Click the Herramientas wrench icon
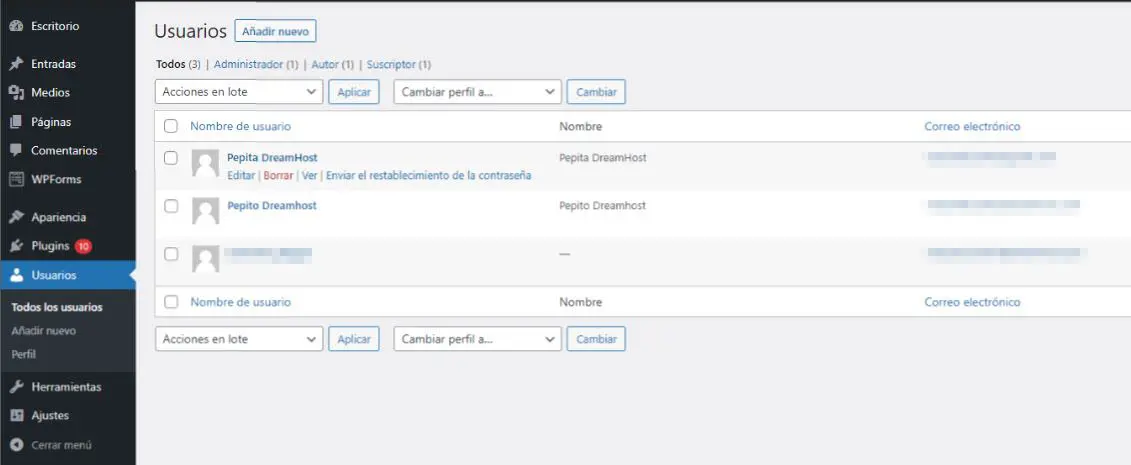The height and width of the screenshot is (465, 1131). pyautogui.click(x=16, y=387)
